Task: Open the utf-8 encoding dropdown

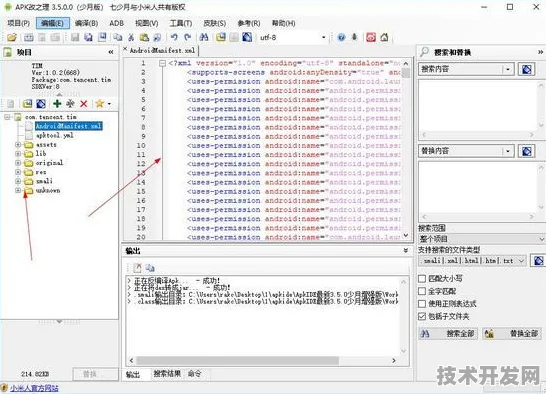Action: pyautogui.click(x=323, y=37)
